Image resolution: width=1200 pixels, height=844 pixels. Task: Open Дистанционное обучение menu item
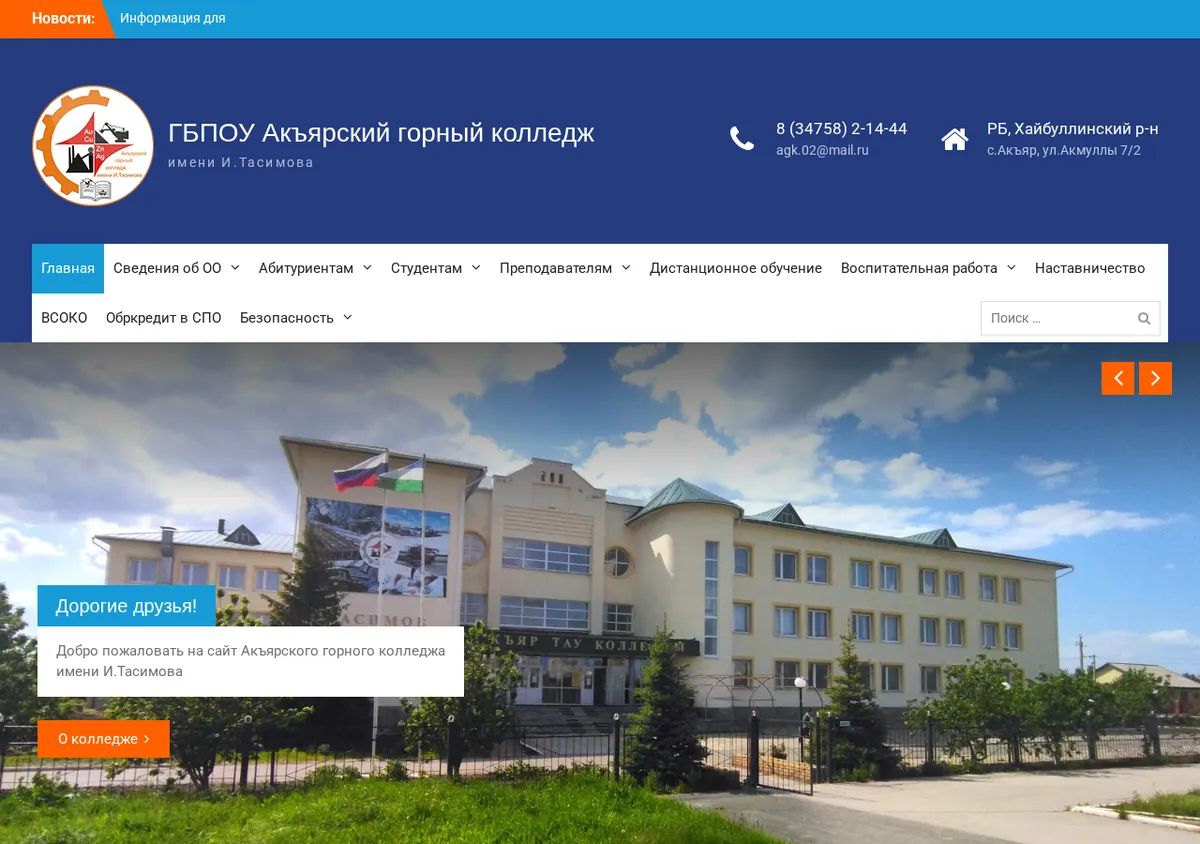pos(736,268)
